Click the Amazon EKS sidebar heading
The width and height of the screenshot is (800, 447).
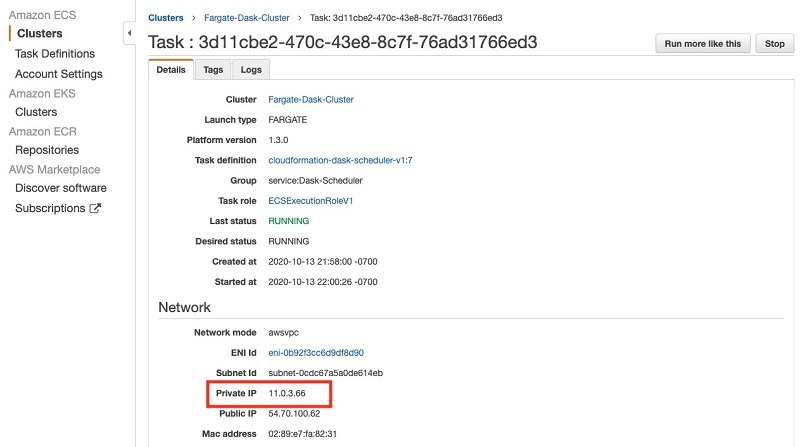42,94
